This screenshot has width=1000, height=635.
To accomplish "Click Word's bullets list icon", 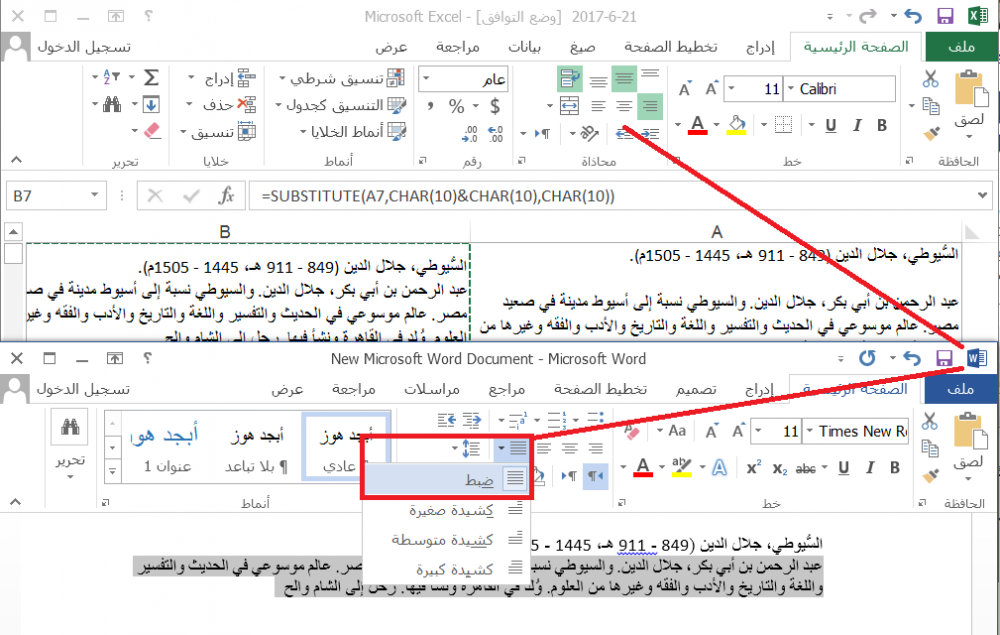I will coord(596,419).
